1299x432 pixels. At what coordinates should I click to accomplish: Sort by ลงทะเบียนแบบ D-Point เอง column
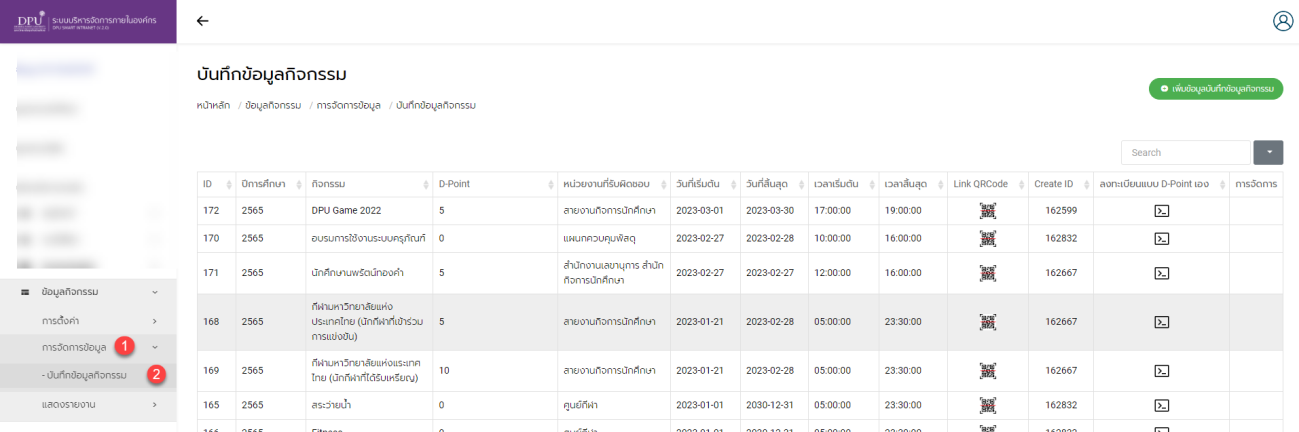[x=1161, y=184]
